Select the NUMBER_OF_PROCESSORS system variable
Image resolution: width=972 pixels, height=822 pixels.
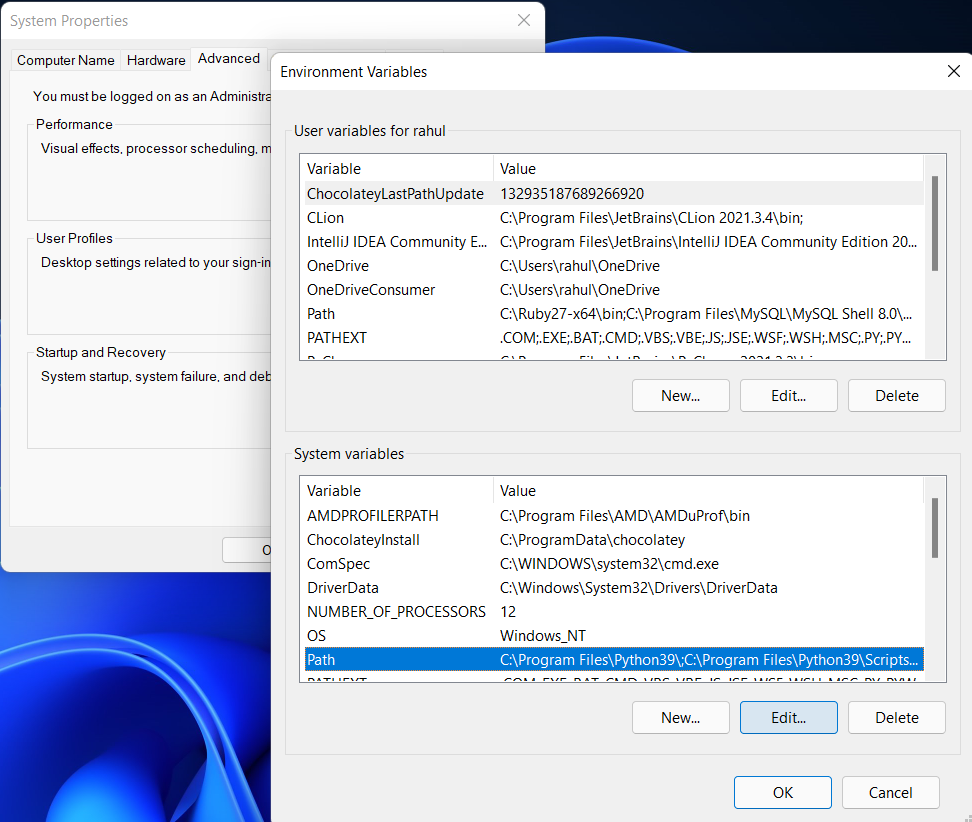coord(396,612)
